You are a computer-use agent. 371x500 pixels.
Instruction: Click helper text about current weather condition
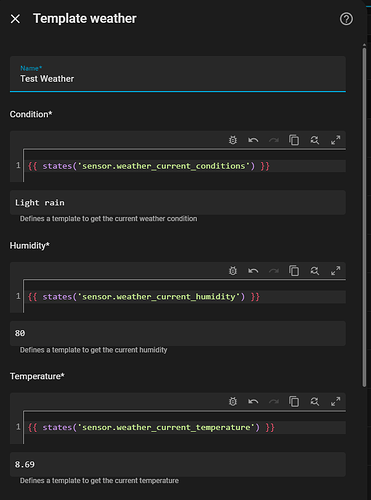pos(108,219)
